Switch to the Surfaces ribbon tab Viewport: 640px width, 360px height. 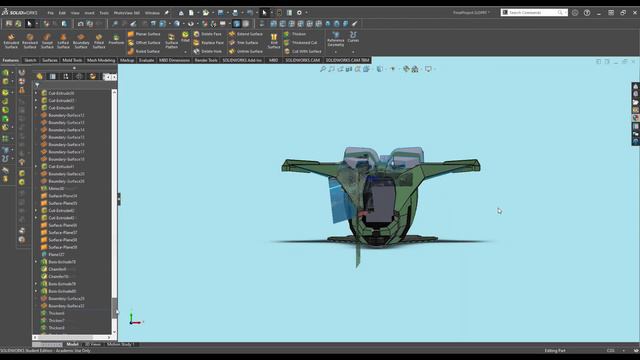click(x=50, y=60)
